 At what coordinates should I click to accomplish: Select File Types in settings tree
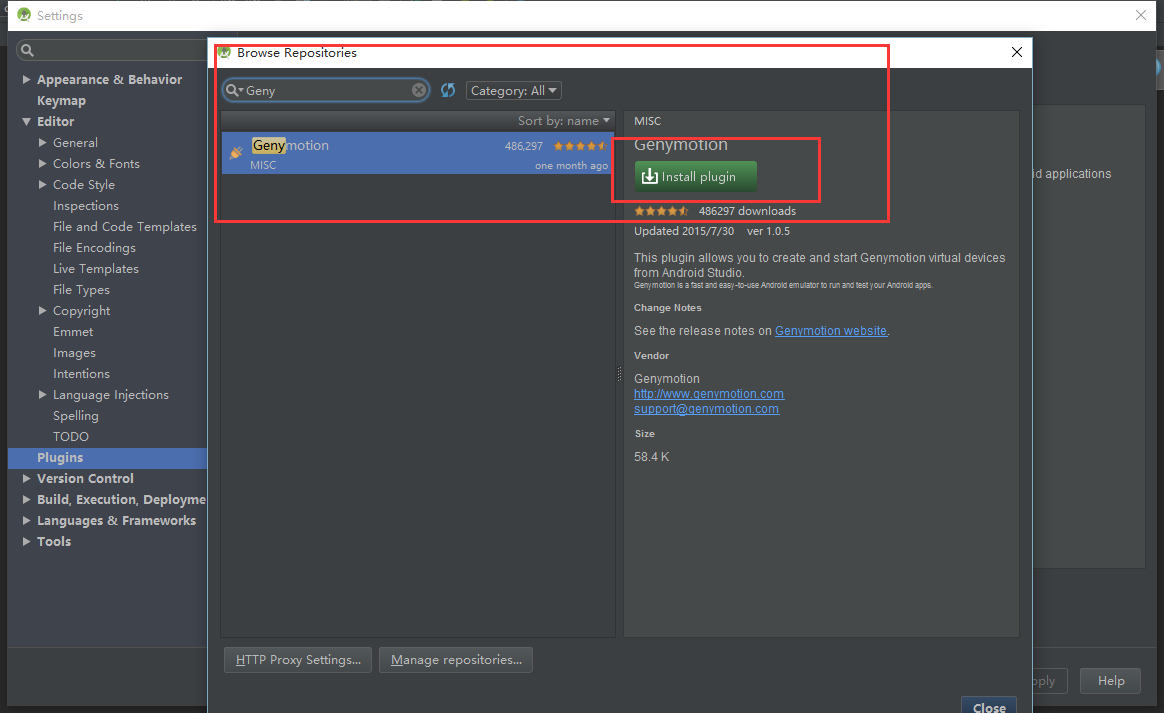(81, 290)
